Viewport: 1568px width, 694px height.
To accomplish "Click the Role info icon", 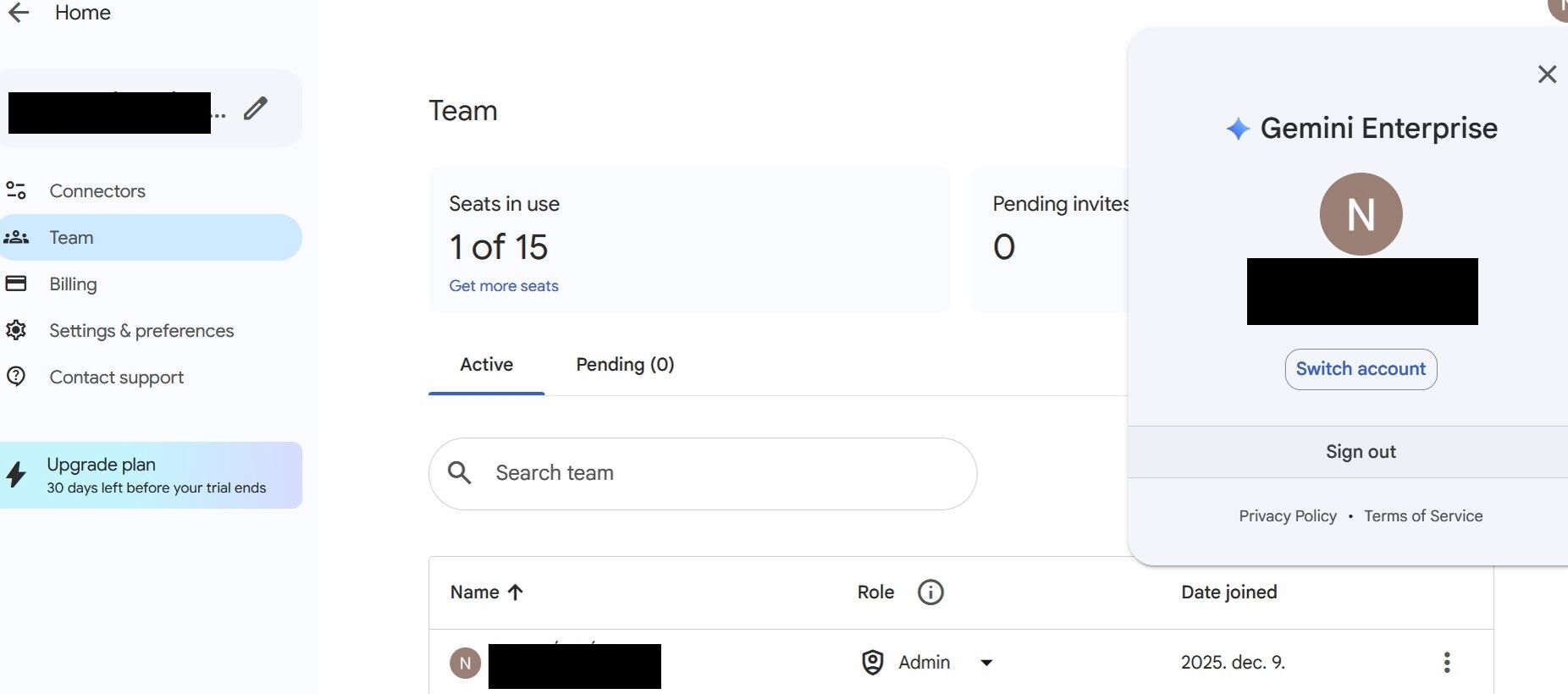I will tap(930, 592).
